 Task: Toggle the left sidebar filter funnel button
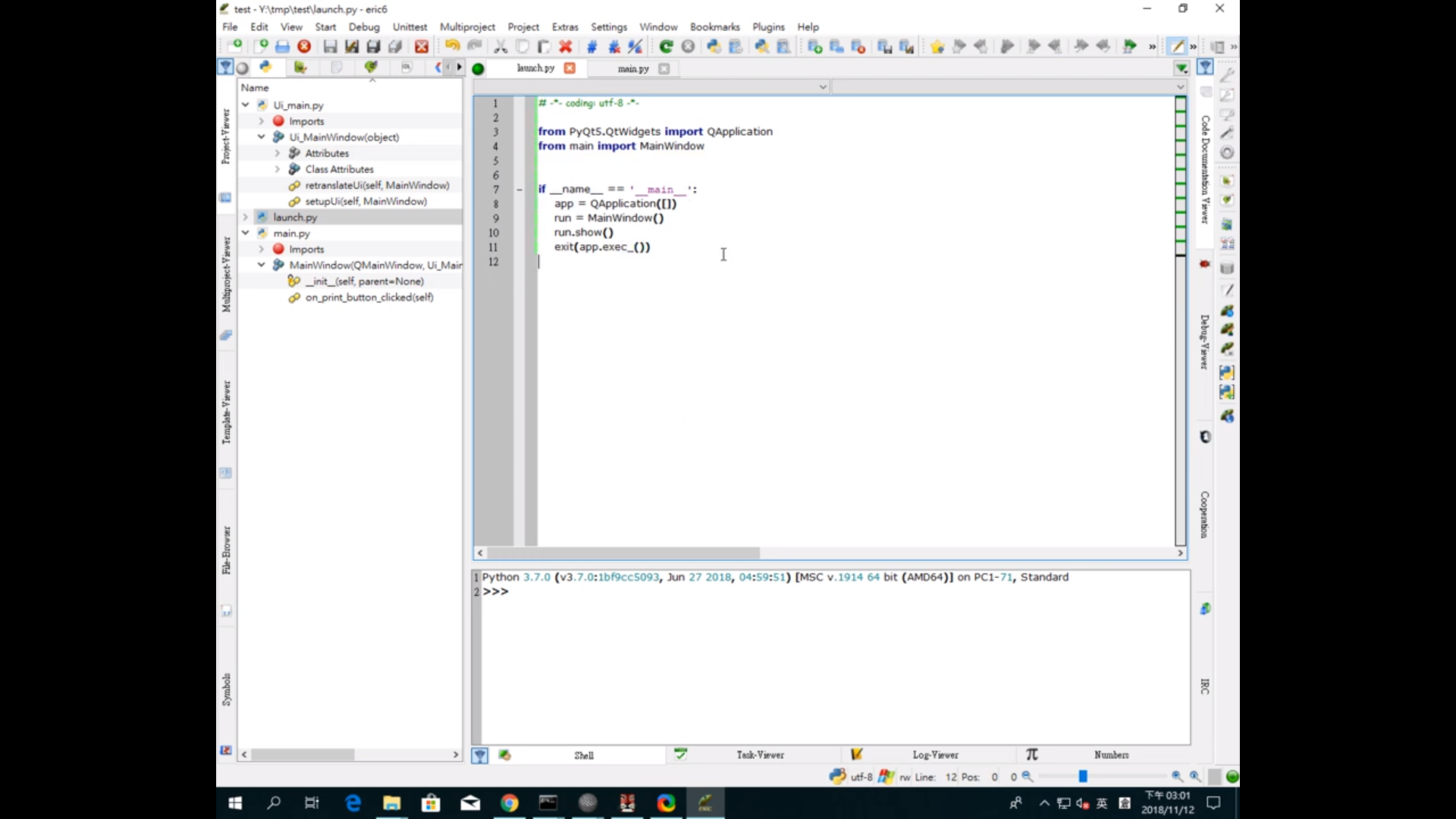[x=225, y=67]
